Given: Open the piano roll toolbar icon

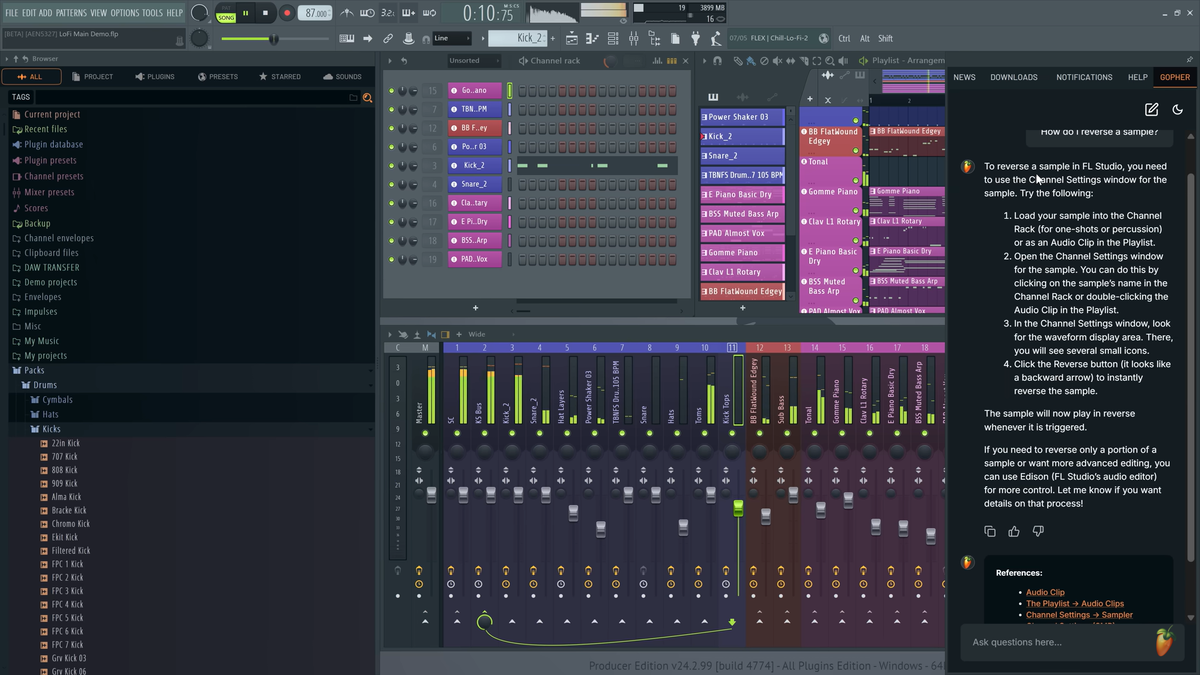Looking at the screenshot, I should coord(593,38).
